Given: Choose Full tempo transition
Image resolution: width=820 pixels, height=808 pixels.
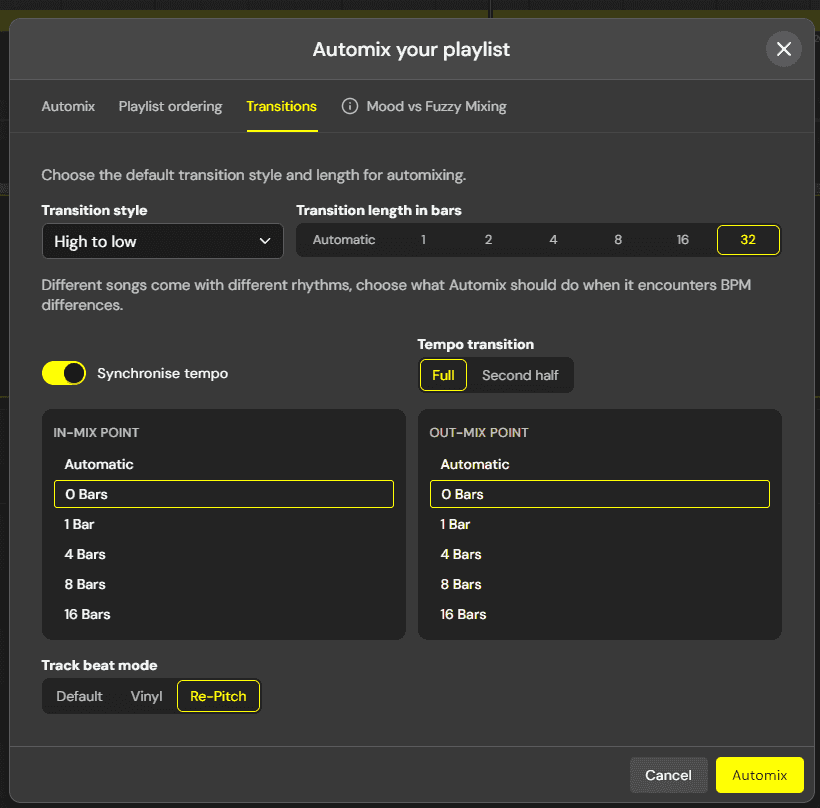Looking at the screenshot, I should point(443,375).
